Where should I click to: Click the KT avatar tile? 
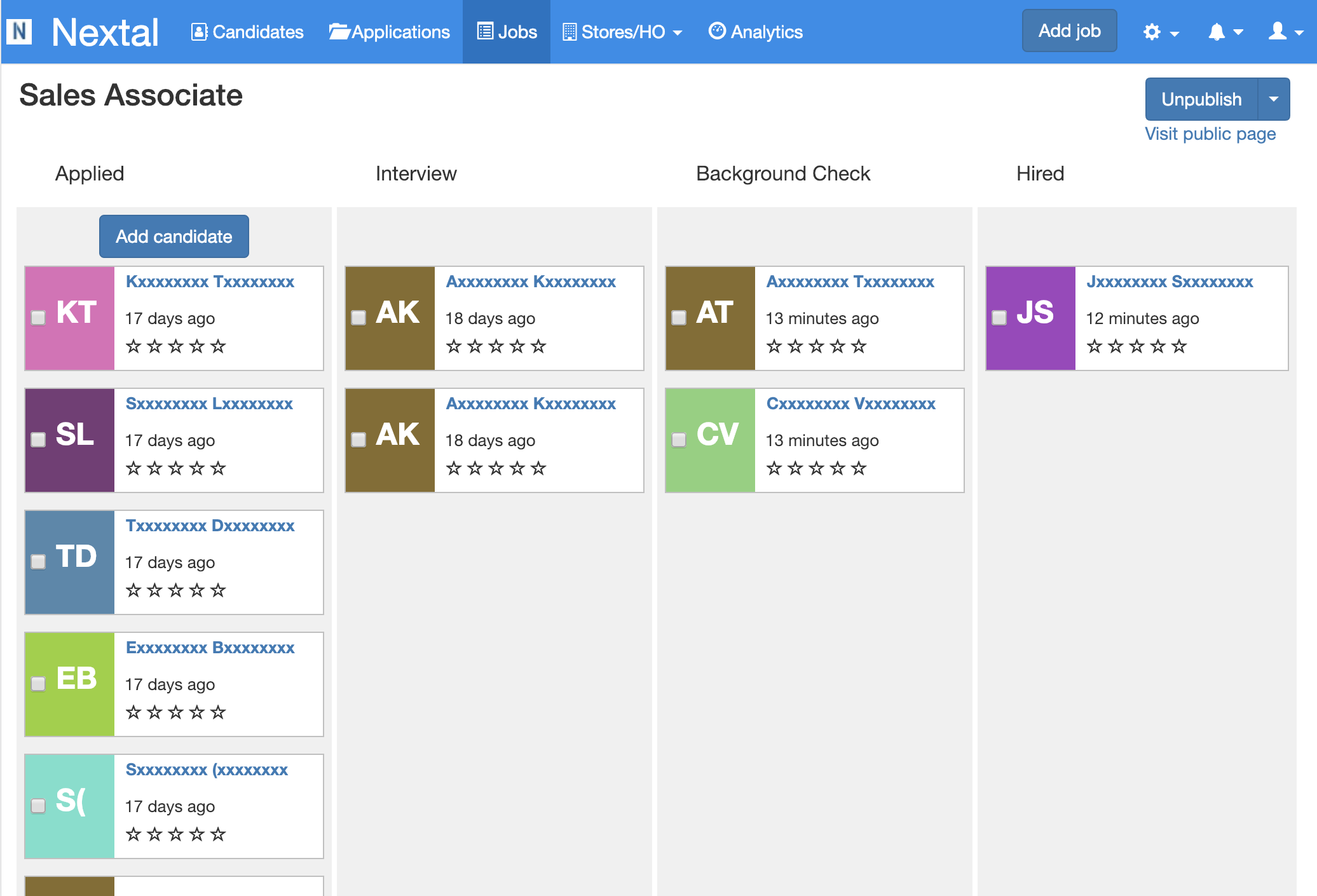point(70,318)
